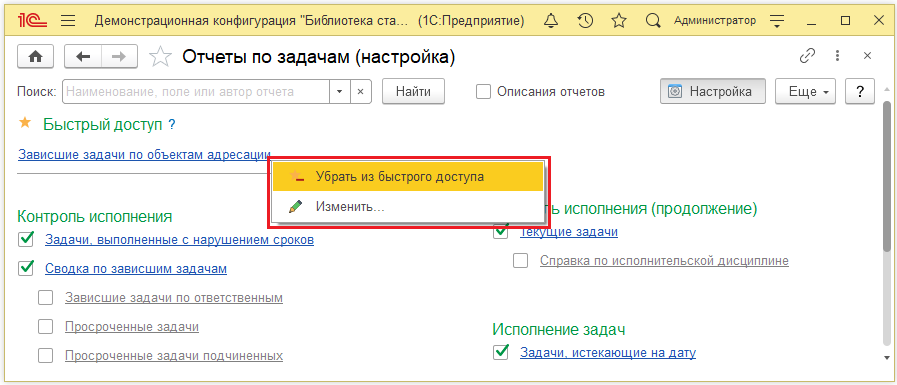Close the reports settings form
The width and height of the screenshot is (897, 385).
tap(867, 55)
